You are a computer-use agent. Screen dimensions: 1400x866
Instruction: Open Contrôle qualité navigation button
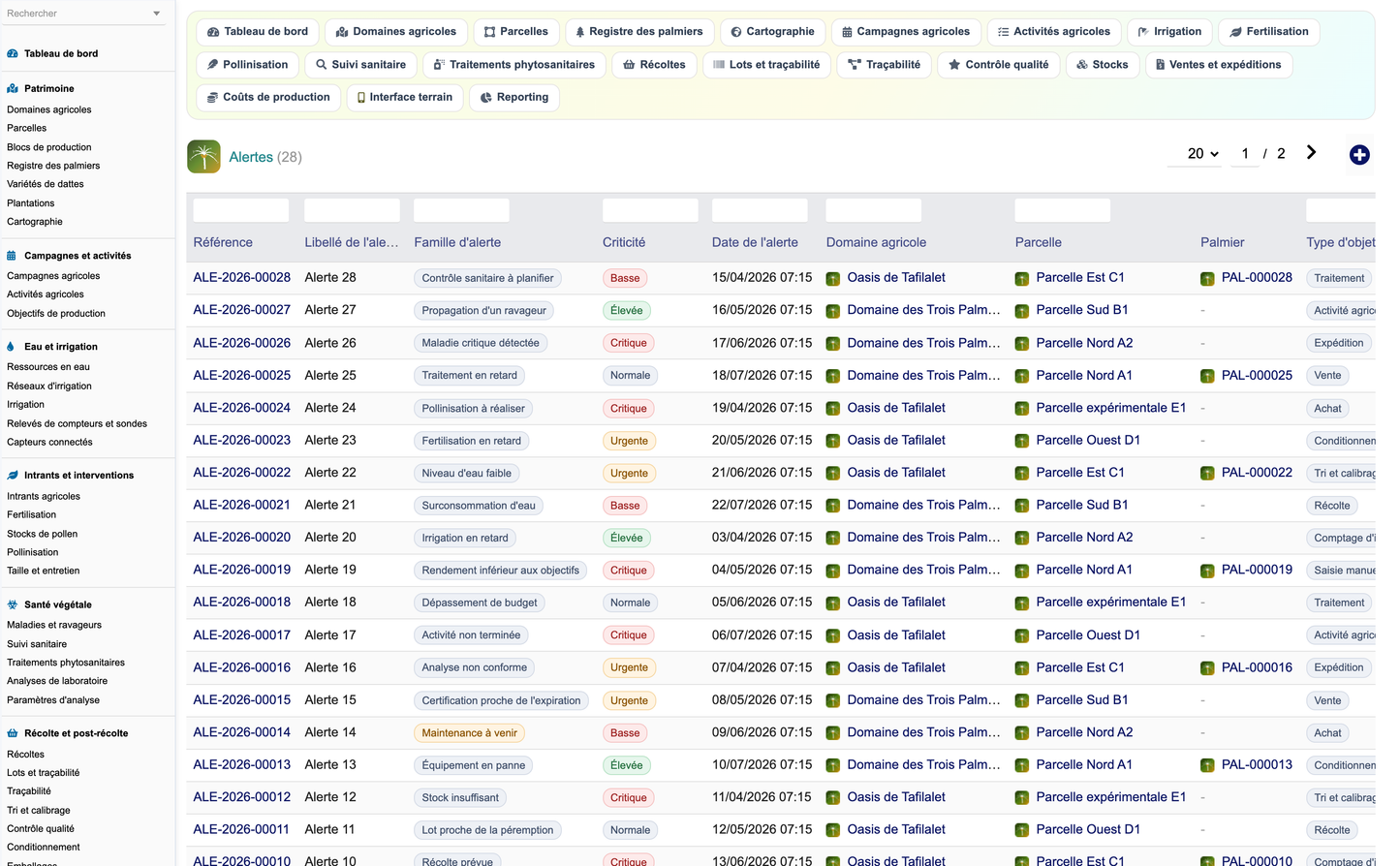point(999,65)
